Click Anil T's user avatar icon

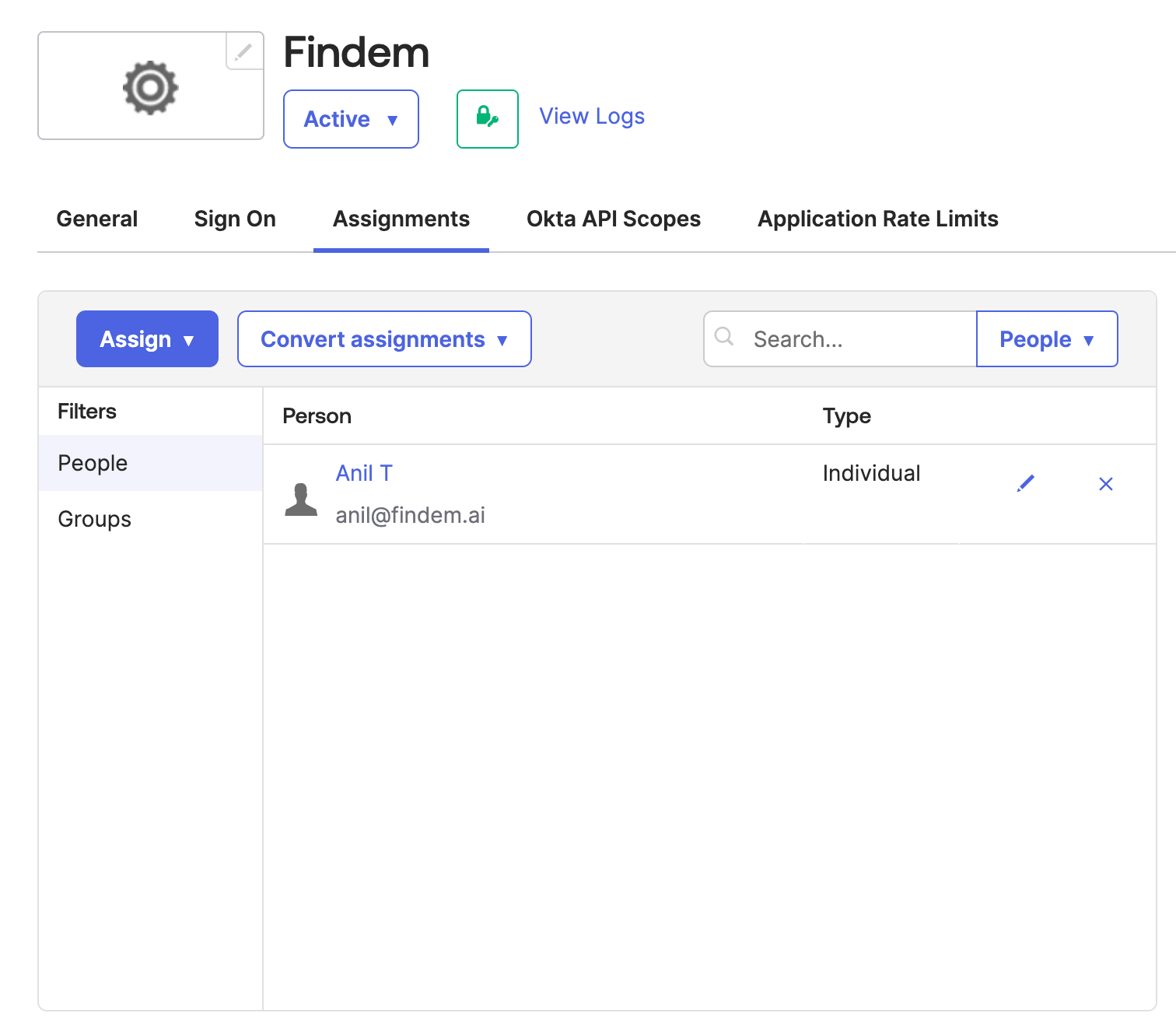(301, 499)
